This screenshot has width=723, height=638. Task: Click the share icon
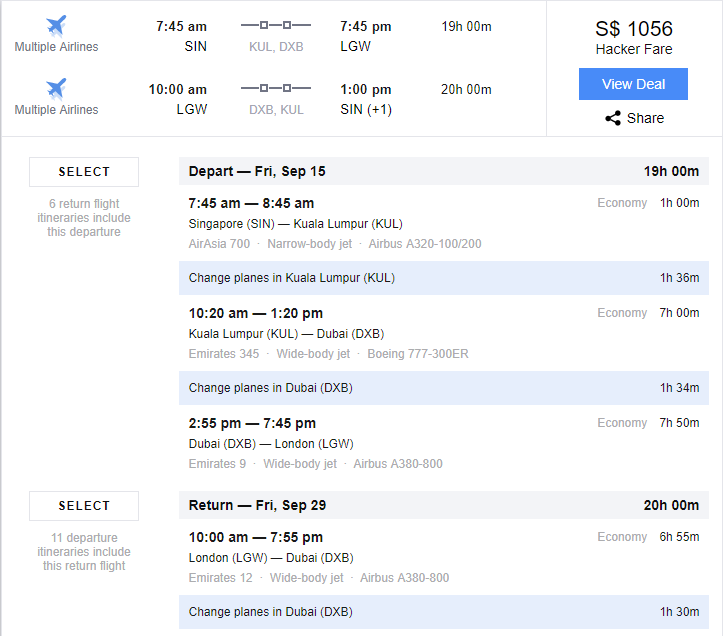point(613,118)
